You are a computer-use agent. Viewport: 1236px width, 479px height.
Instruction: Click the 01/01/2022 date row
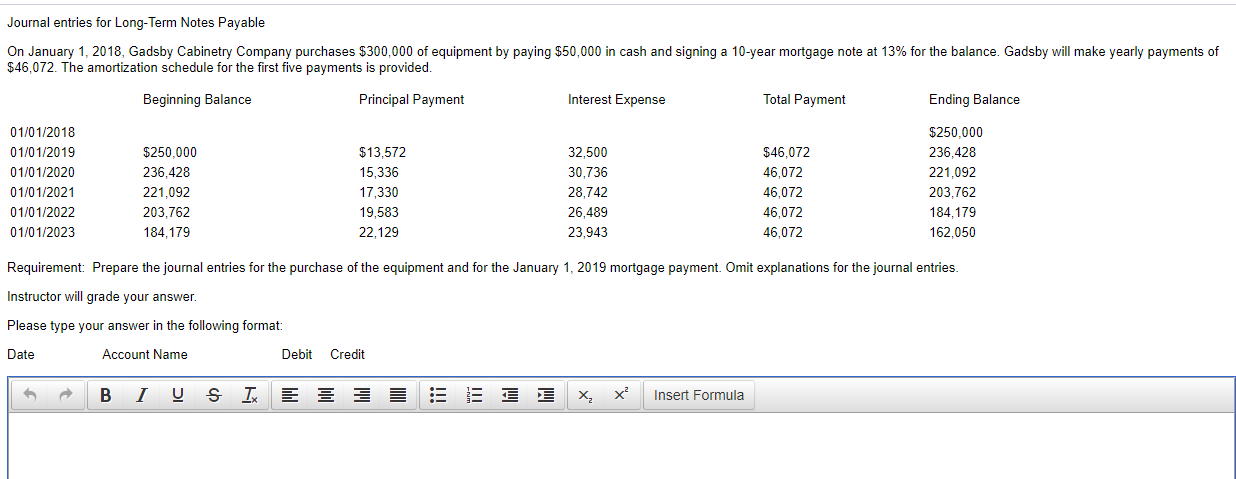coord(42,212)
